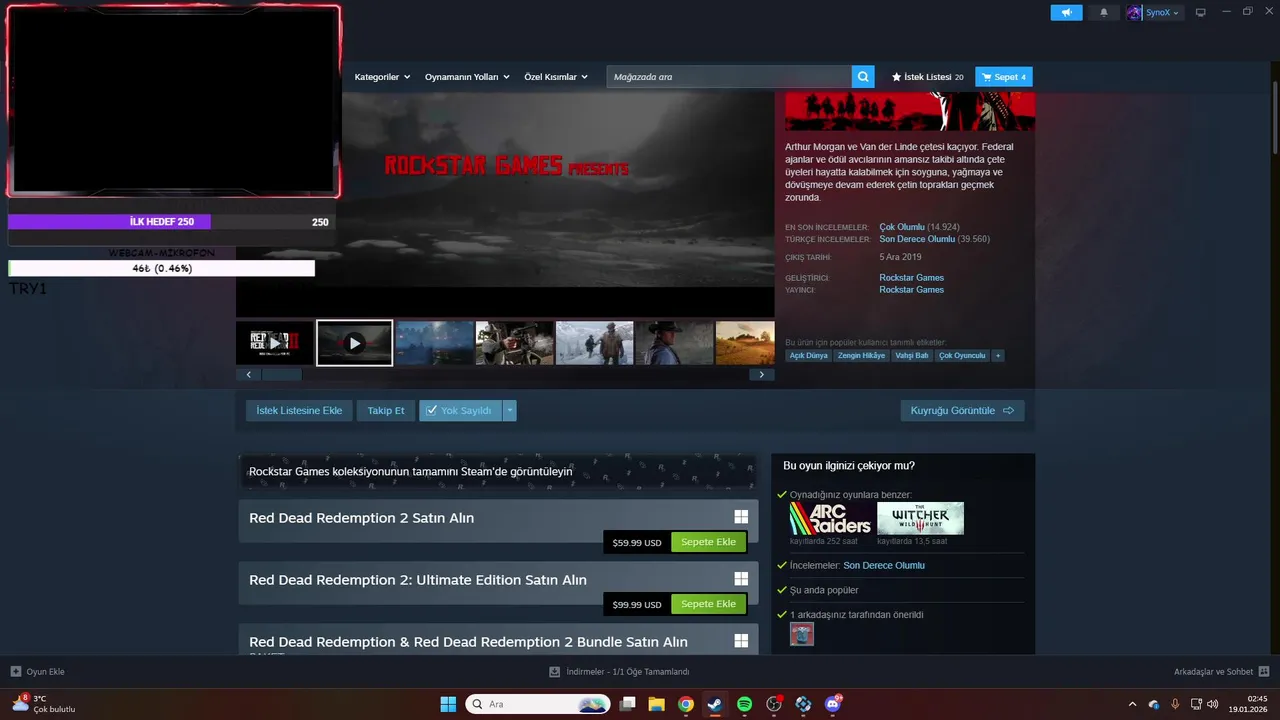Open the SynoX account dropdown
The image size is (1280, 720).
click(1154, 13)
